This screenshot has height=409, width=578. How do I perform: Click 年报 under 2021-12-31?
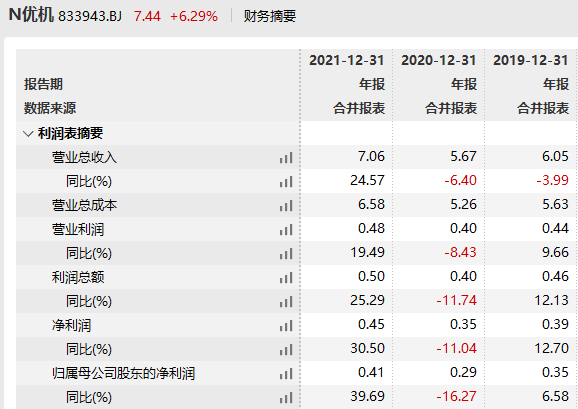coord(372,84)
